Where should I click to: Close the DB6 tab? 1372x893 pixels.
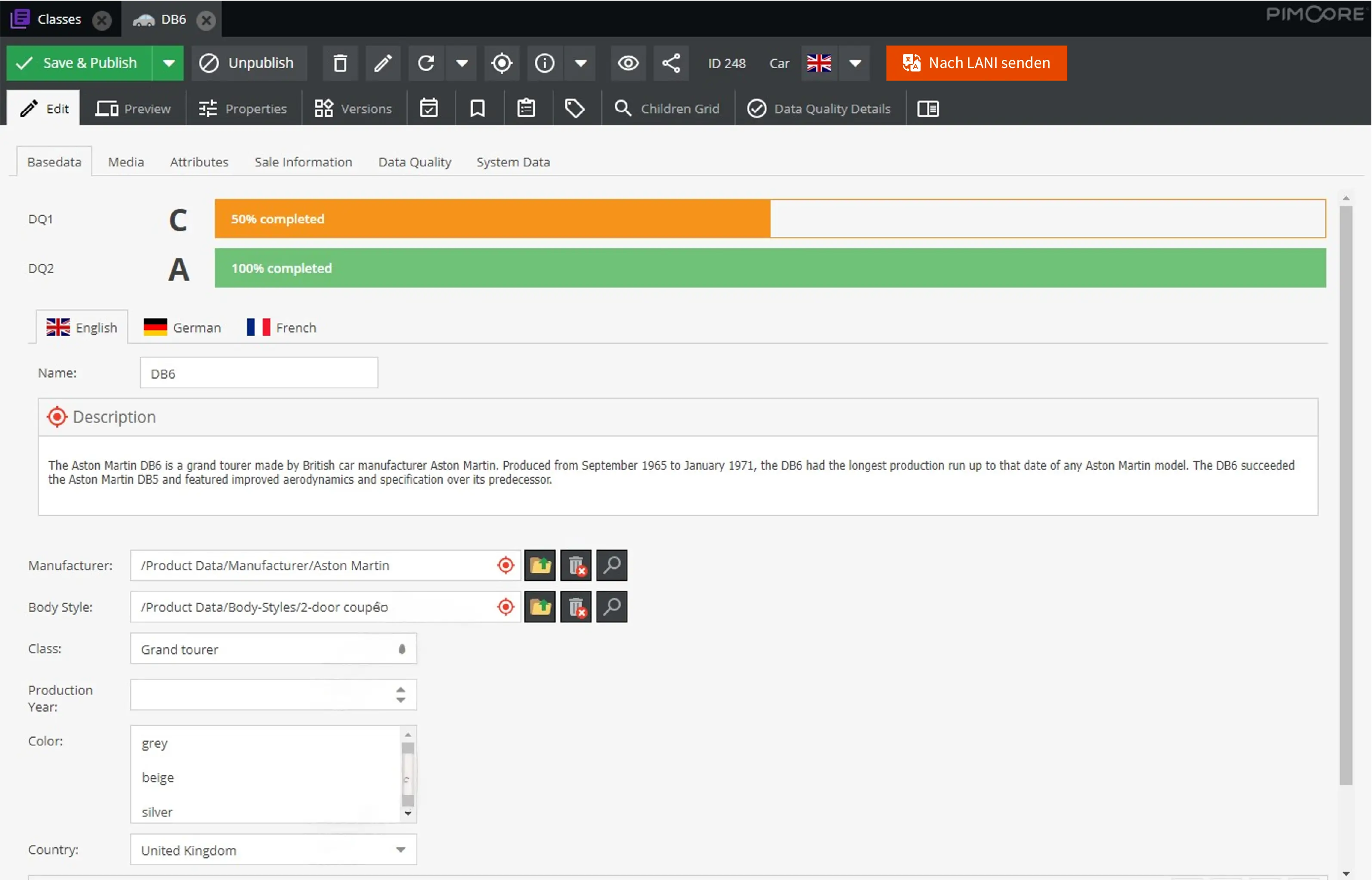click(x=206, y=20)
